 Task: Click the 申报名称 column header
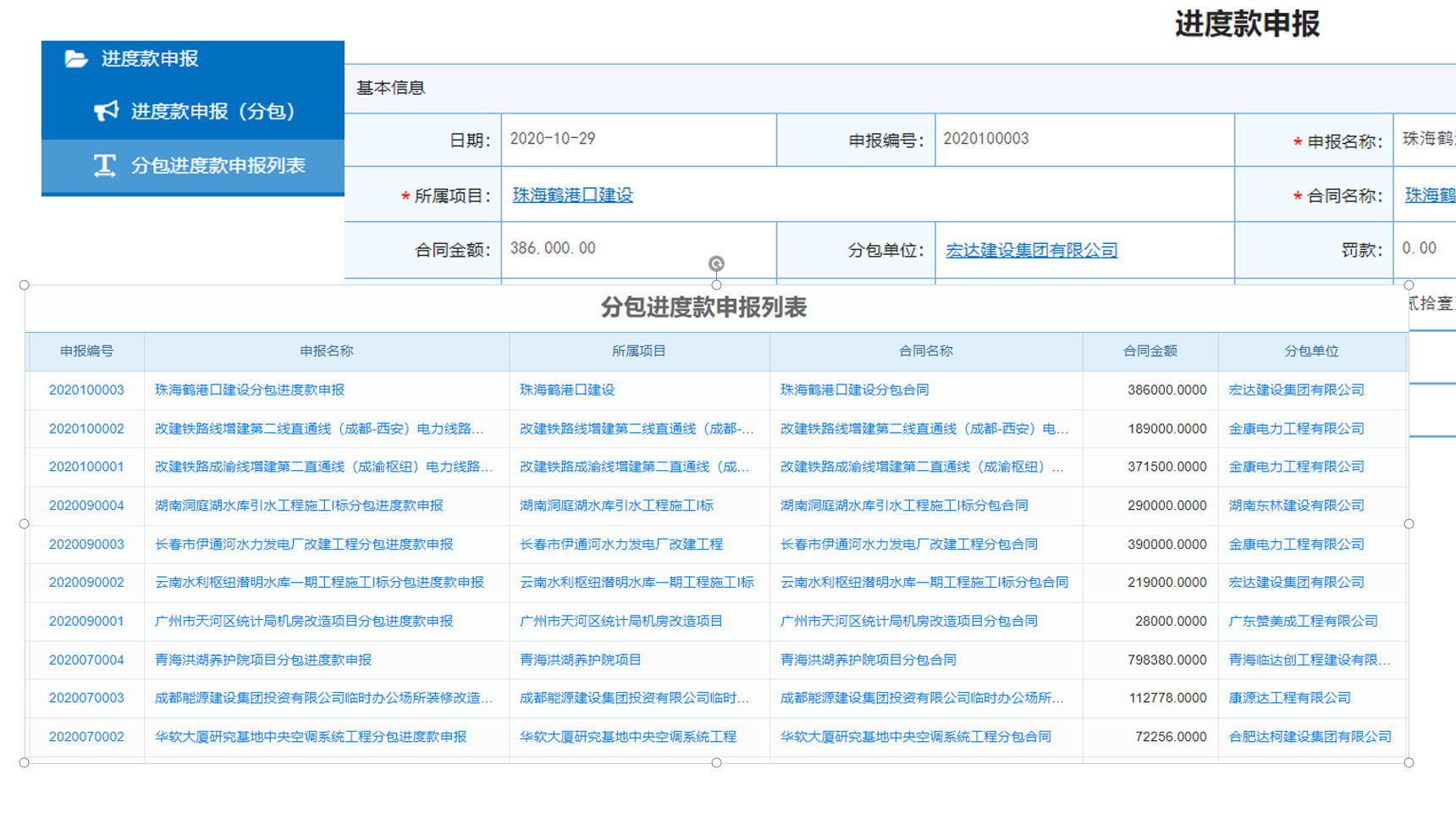(x=326, y=351)
